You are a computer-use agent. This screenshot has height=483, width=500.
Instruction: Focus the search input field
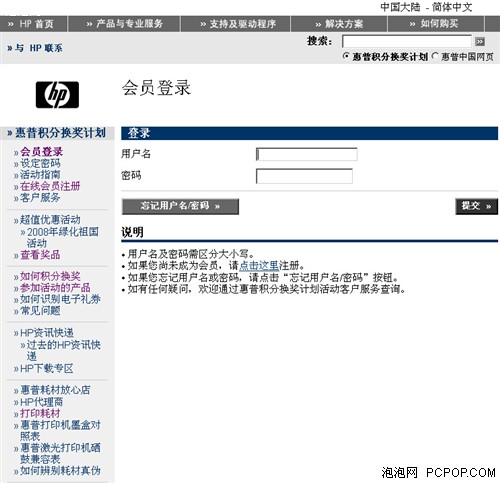coord(407,42)
